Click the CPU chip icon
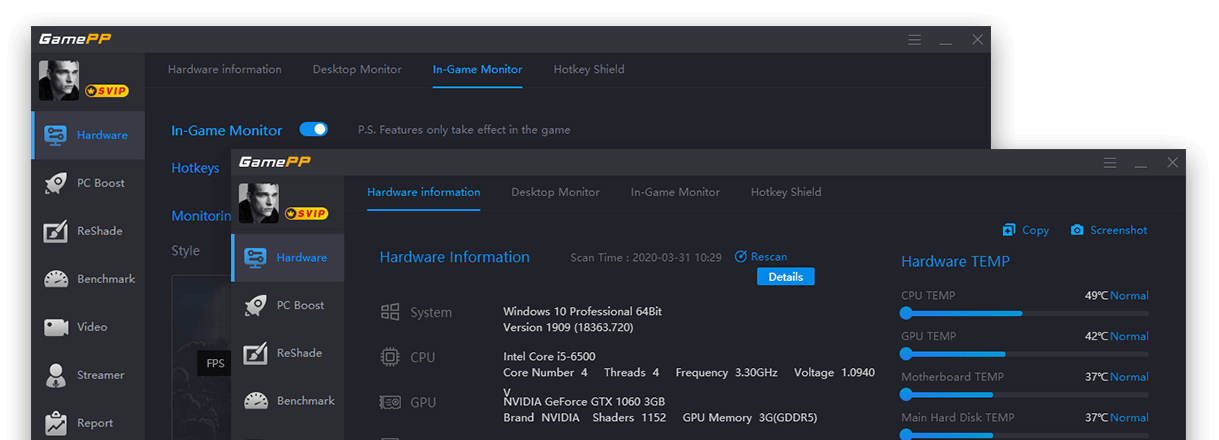This screenshot has width=1219, height=440. (x=390, y=357)
